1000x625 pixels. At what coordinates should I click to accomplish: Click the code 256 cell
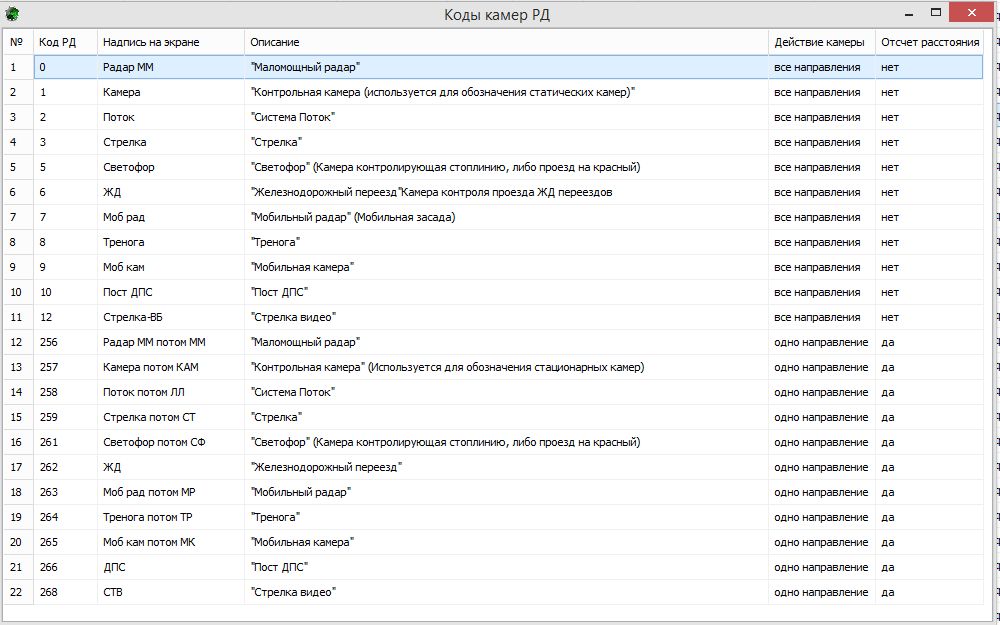pos(50,342)
